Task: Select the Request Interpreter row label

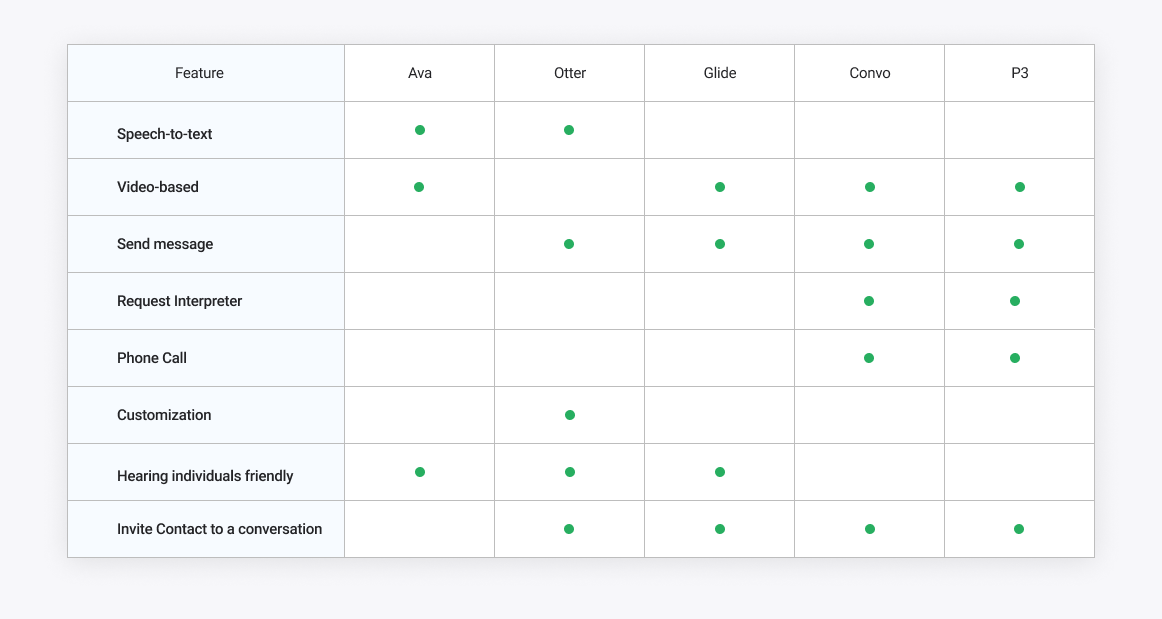Action: click(x=179, y=301)
